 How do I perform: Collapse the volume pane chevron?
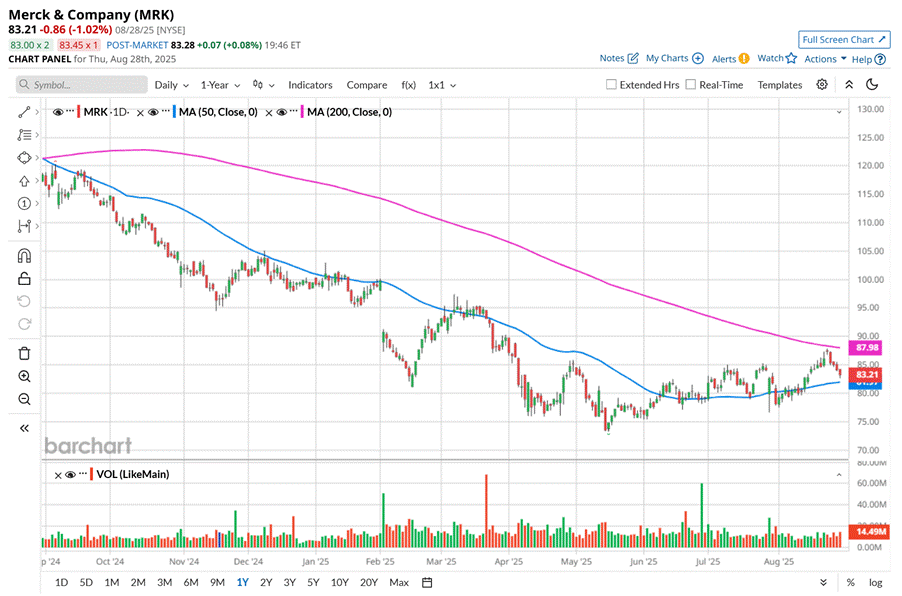tap(839, 475)
